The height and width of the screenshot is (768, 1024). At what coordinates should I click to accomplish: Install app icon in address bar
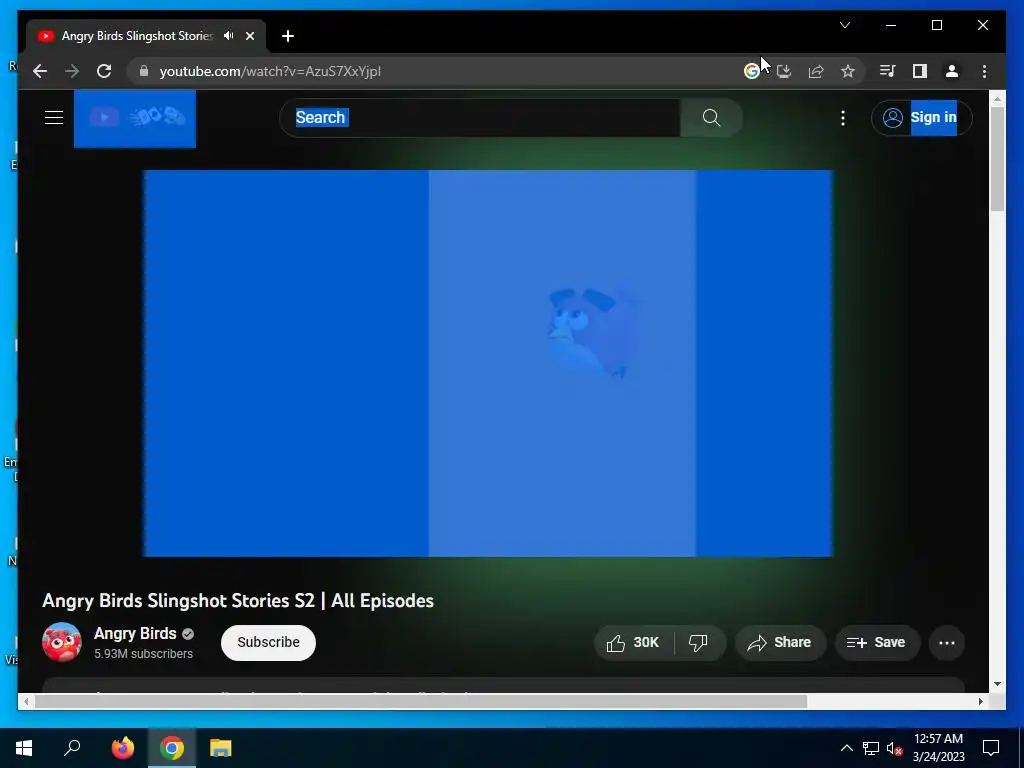point(784,71)
